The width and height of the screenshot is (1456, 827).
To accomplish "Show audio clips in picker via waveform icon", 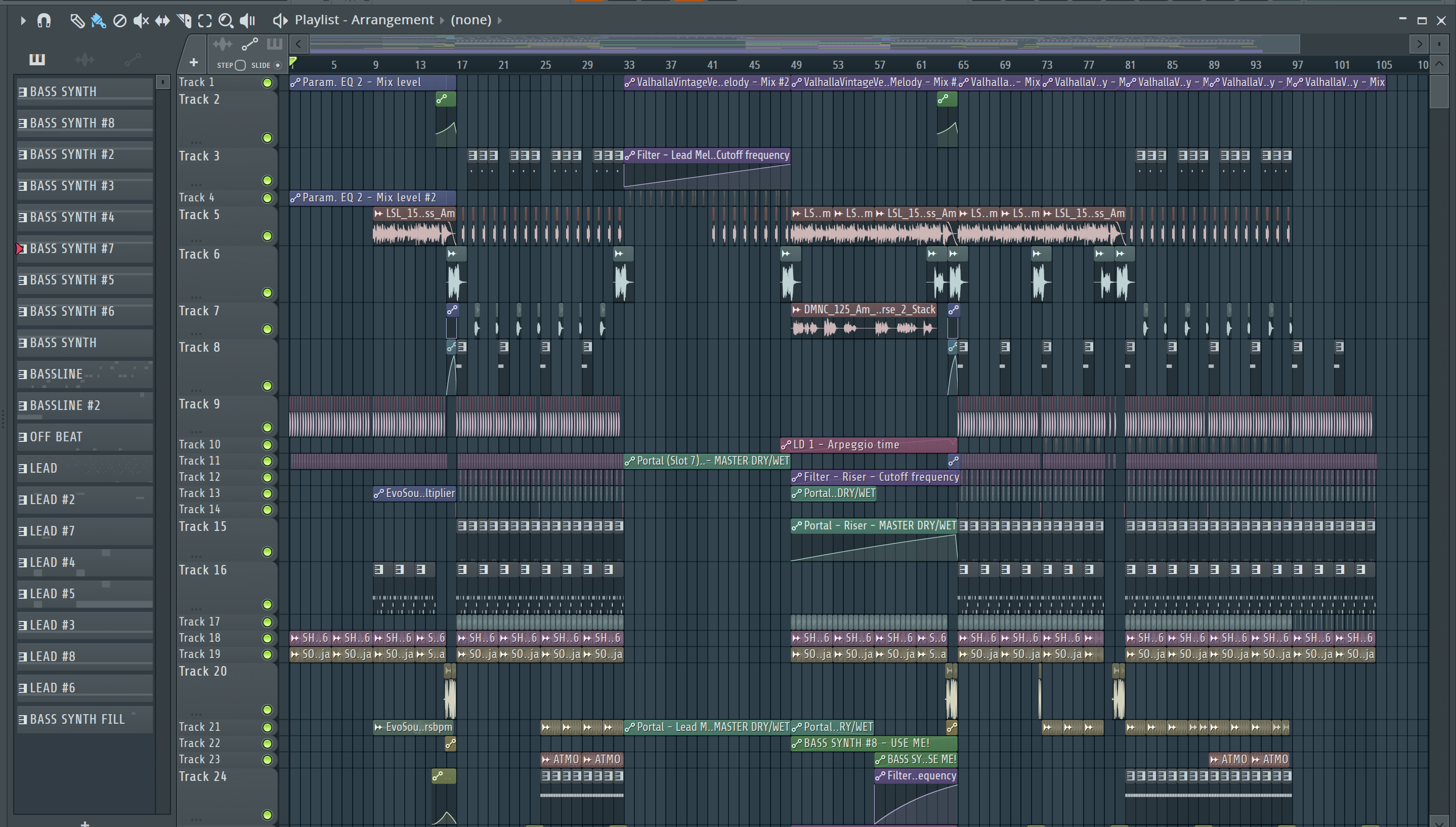I will pos(84,59).
